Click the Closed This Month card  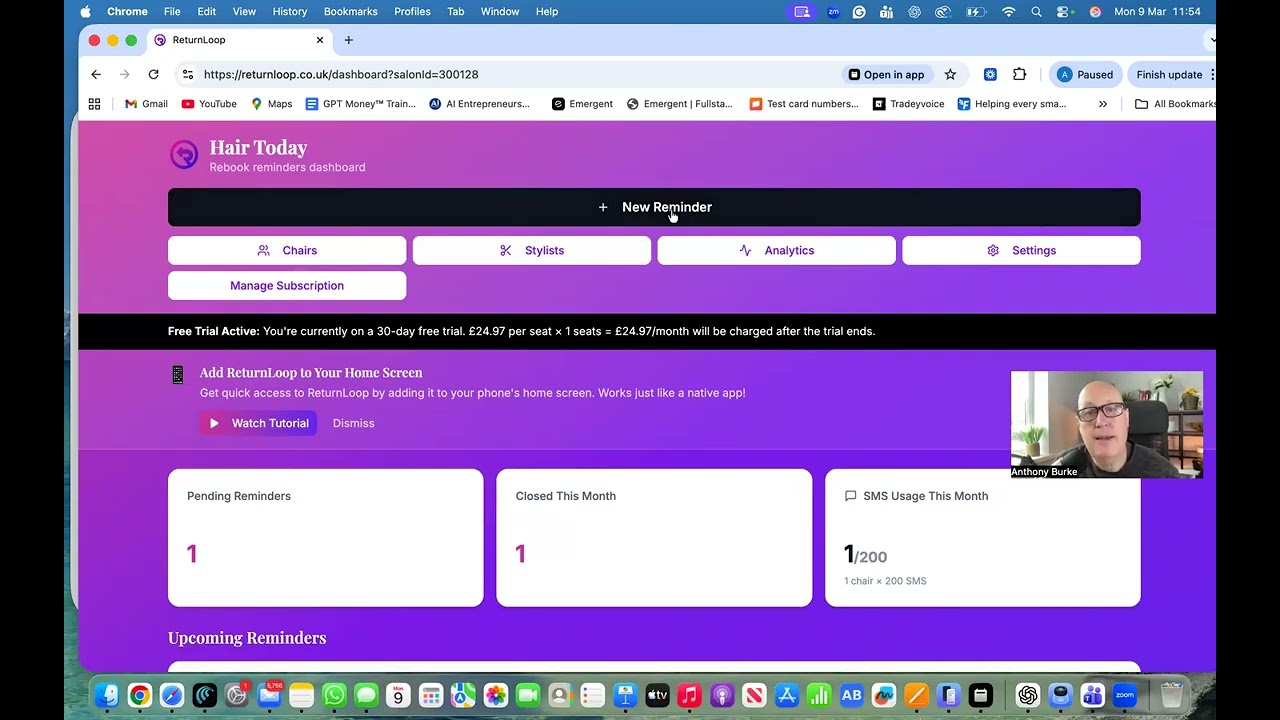pyautogui.click(x=654, y=538)
